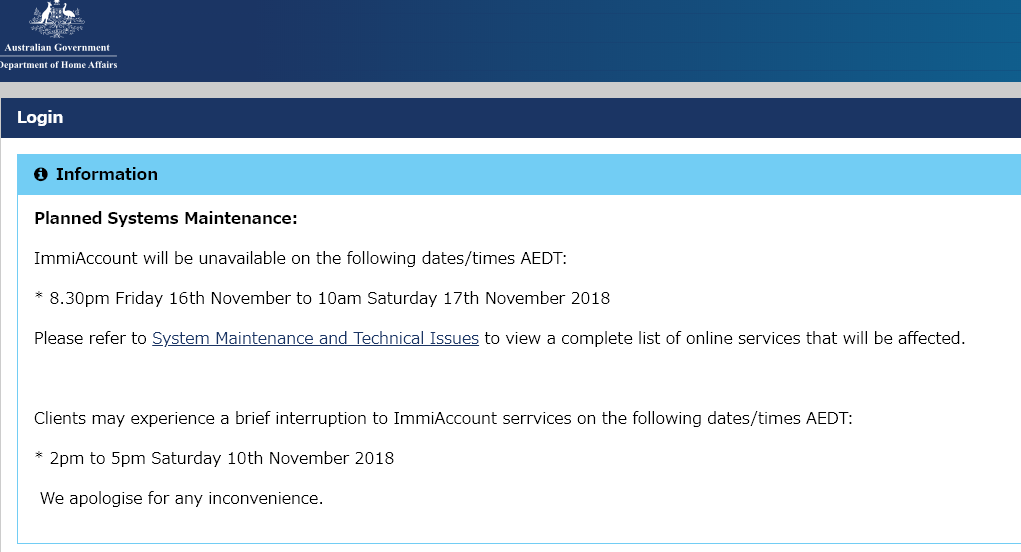Click the We apologise for any inconvenience text
Image resolution: width=1021 pixels, height=552 pixels.
(181, 499)
